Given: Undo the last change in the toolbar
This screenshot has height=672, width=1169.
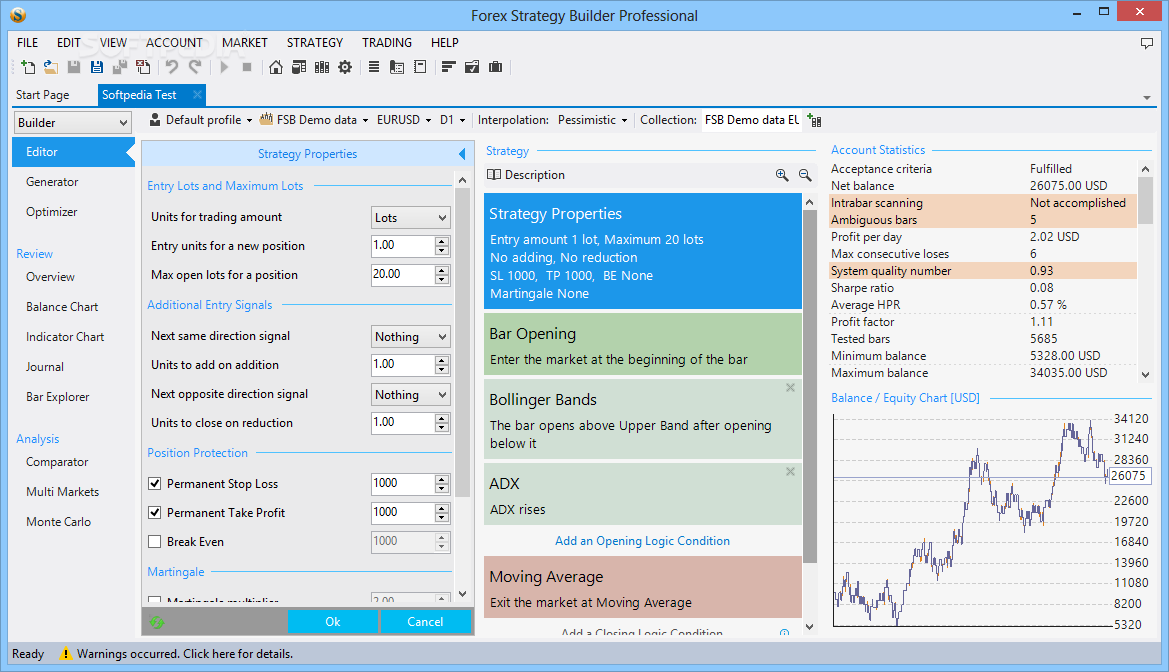Looking at the screenshot, I should [x=171, y=67].
